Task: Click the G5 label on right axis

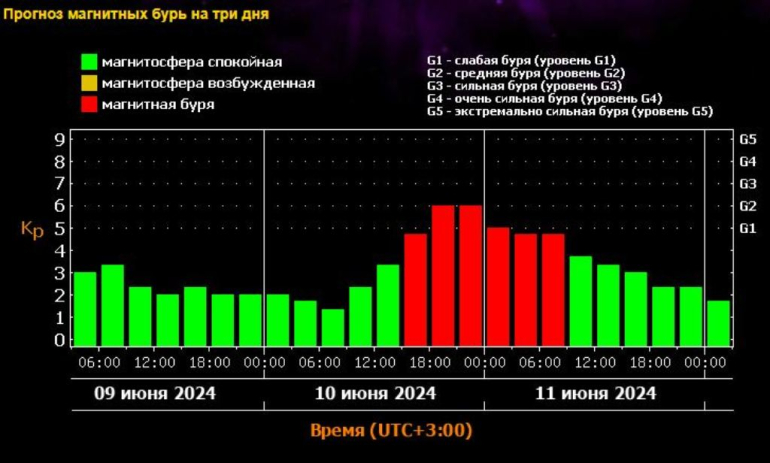Action: coord(747,139)
